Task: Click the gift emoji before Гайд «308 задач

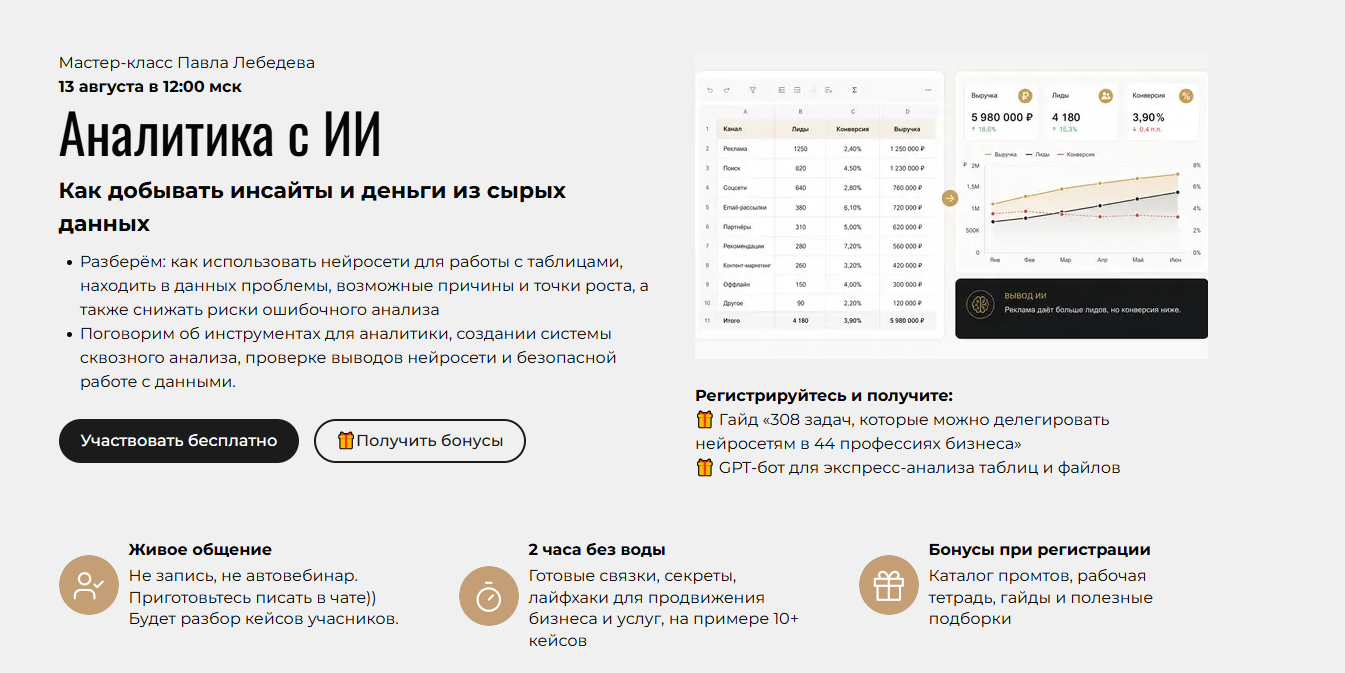Action: pyautogui.click(x=705, y=420)
